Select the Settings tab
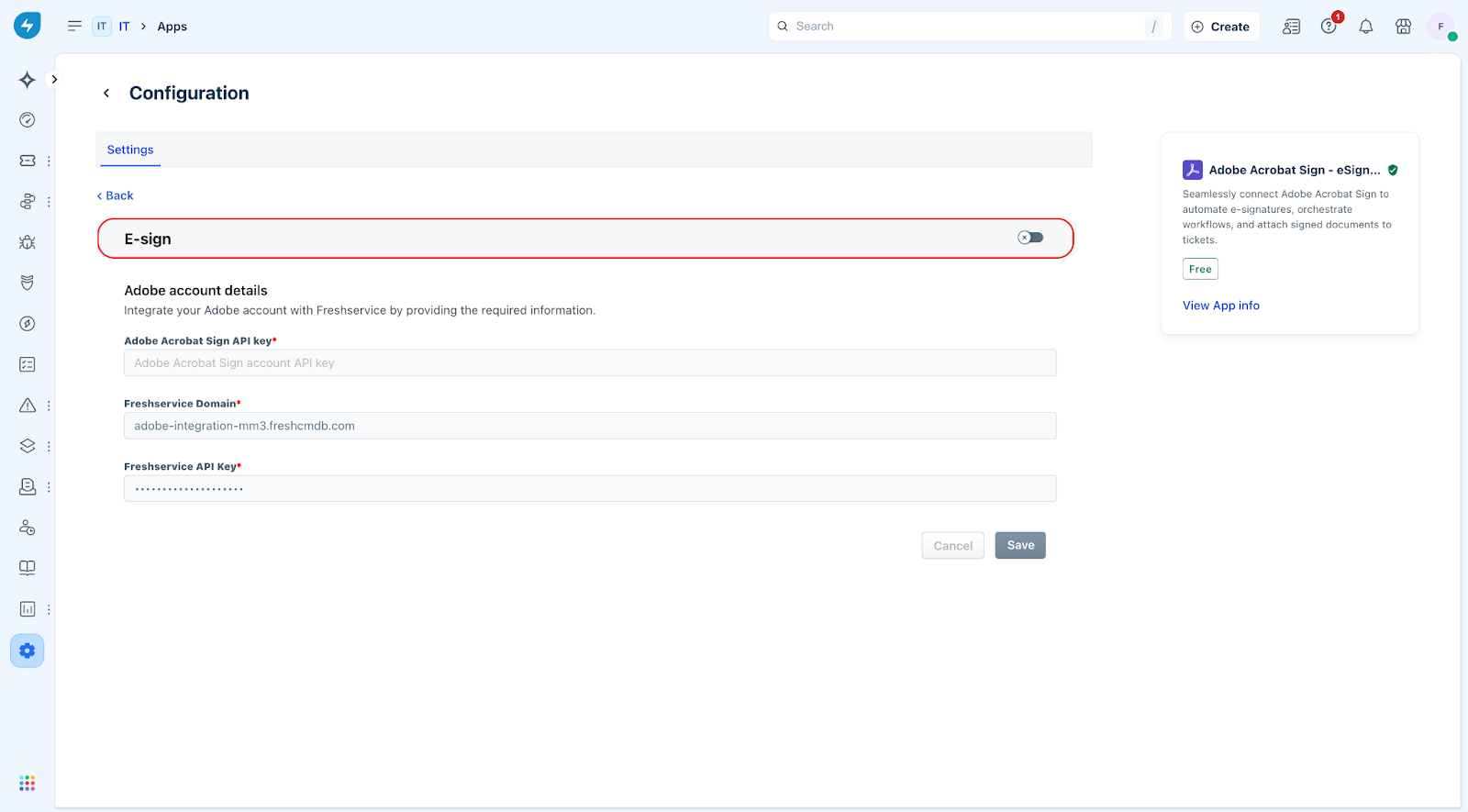 click(130, 150)
